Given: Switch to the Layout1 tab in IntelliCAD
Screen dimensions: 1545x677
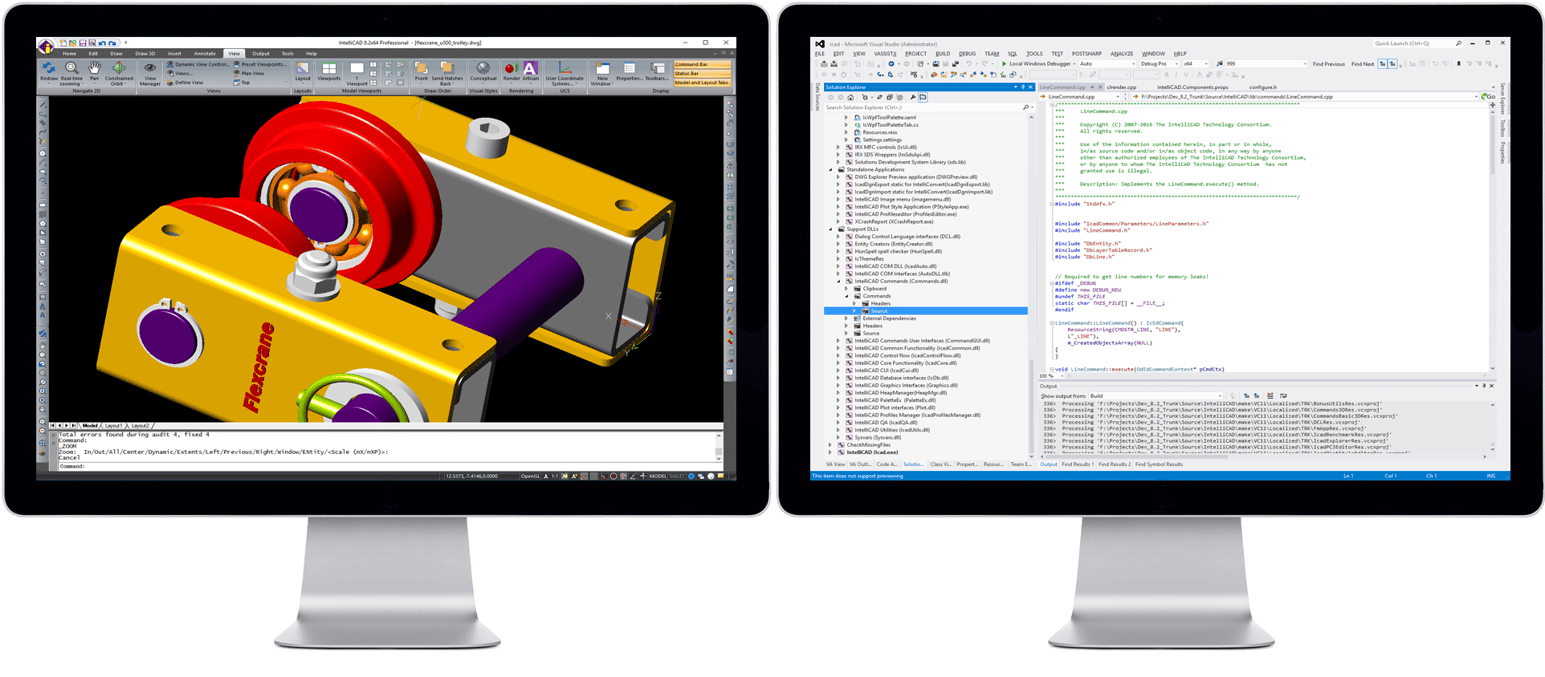Looking at the screenshot, I should click(114, 425).
